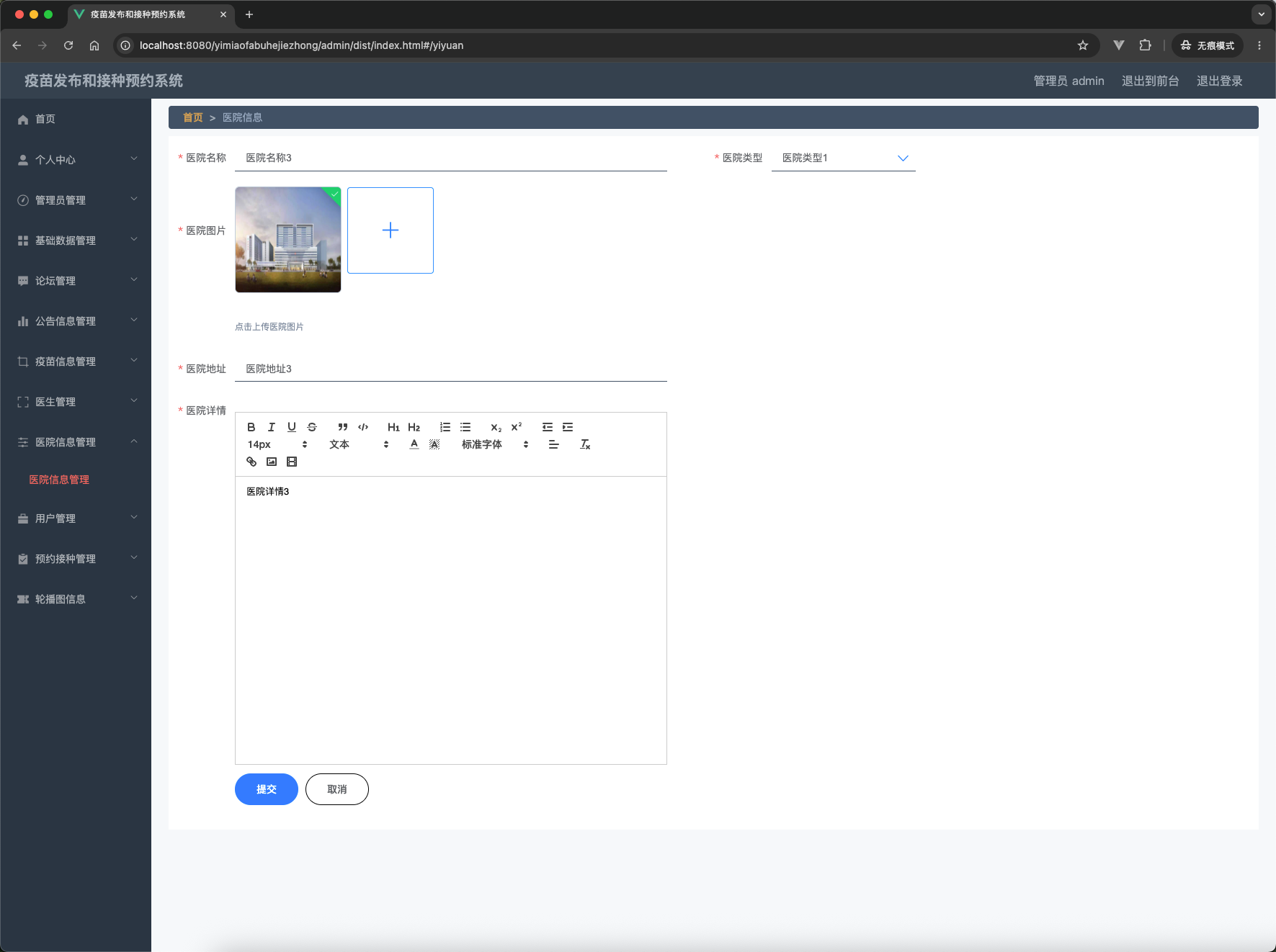Apply strikethrough formatting
The image size is (1276, 952).
pyautogui.click(x=312, y=427)
